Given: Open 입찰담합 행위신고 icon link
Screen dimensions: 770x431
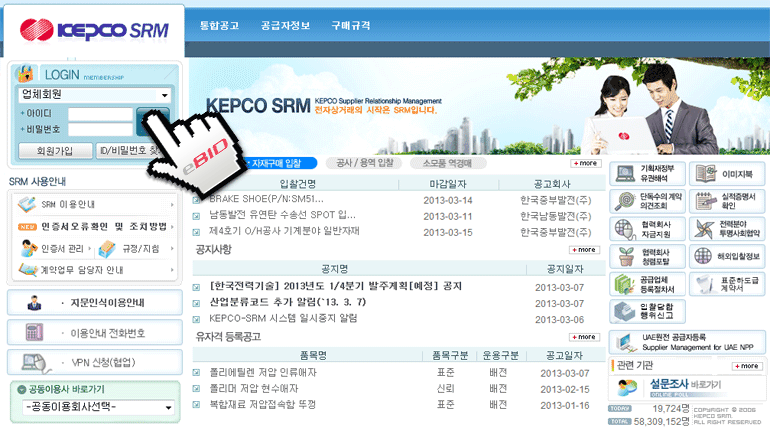Looking at the screenshot, I should [647, 311].
